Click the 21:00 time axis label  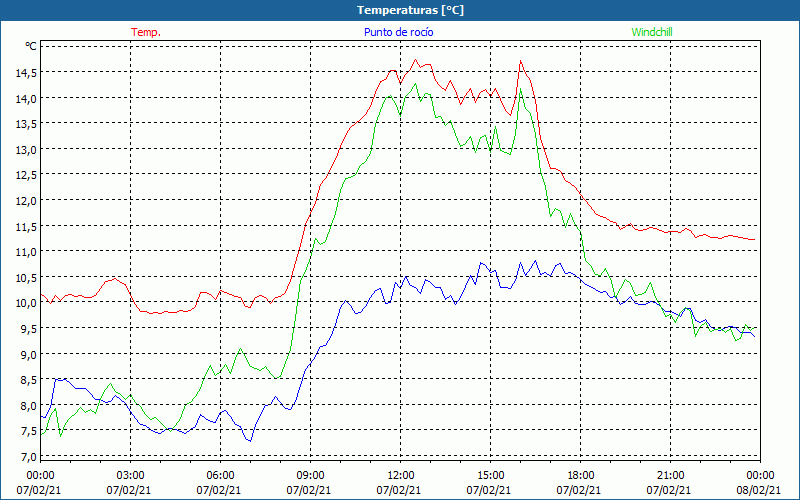[670, 475]
